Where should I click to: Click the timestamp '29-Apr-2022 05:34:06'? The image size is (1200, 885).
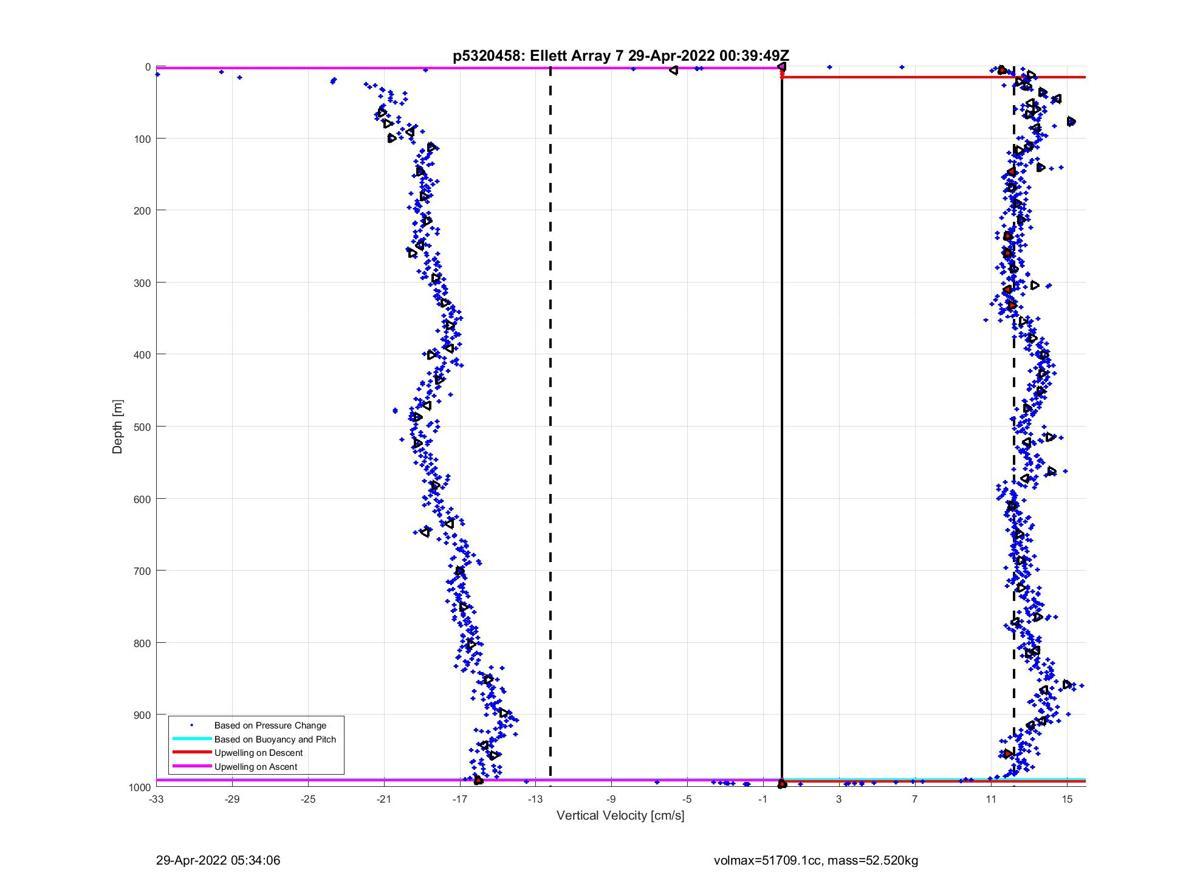(x=218, y=860)
